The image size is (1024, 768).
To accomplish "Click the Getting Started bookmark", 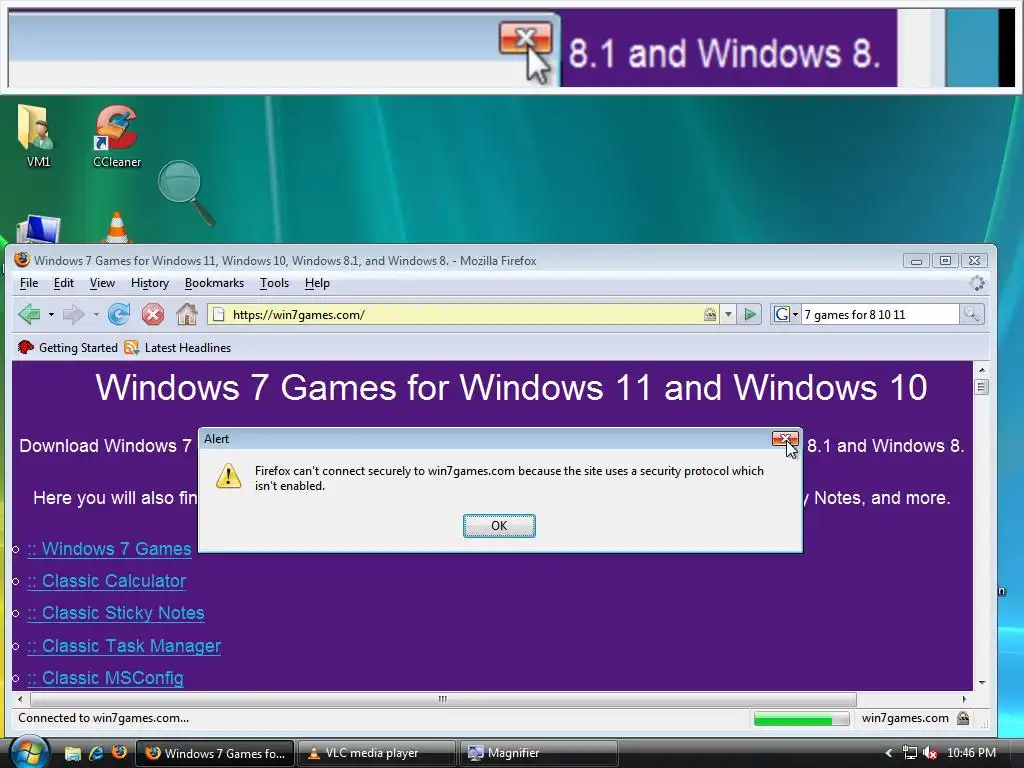I will point(69,347).
